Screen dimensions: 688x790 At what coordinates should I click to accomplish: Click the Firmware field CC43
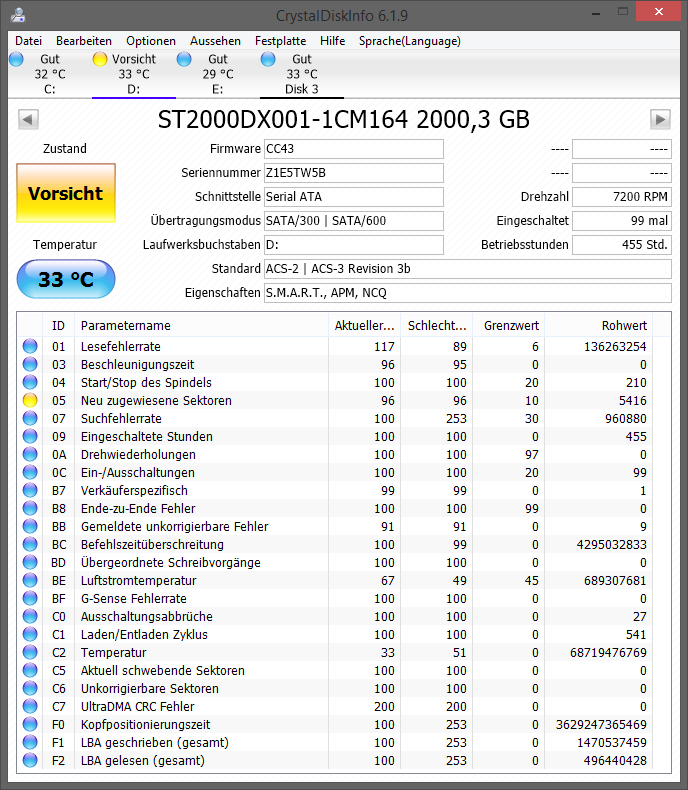click(x=354, y=149)
